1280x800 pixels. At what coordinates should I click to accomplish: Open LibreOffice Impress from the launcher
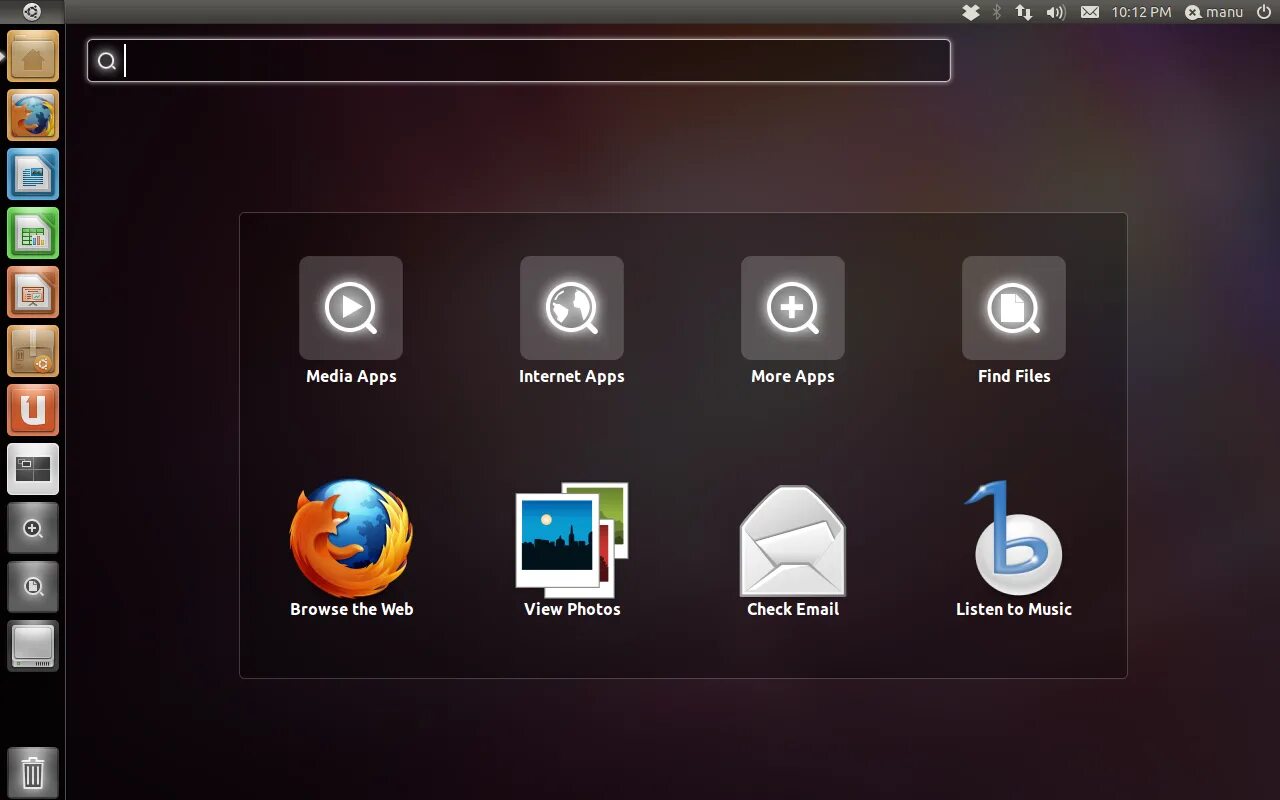pyautogui.click(x=33, y=292)
